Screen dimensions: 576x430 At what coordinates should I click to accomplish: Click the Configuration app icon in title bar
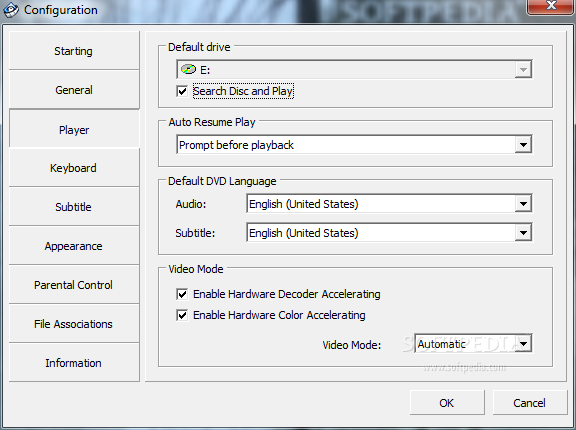(10, 10)
